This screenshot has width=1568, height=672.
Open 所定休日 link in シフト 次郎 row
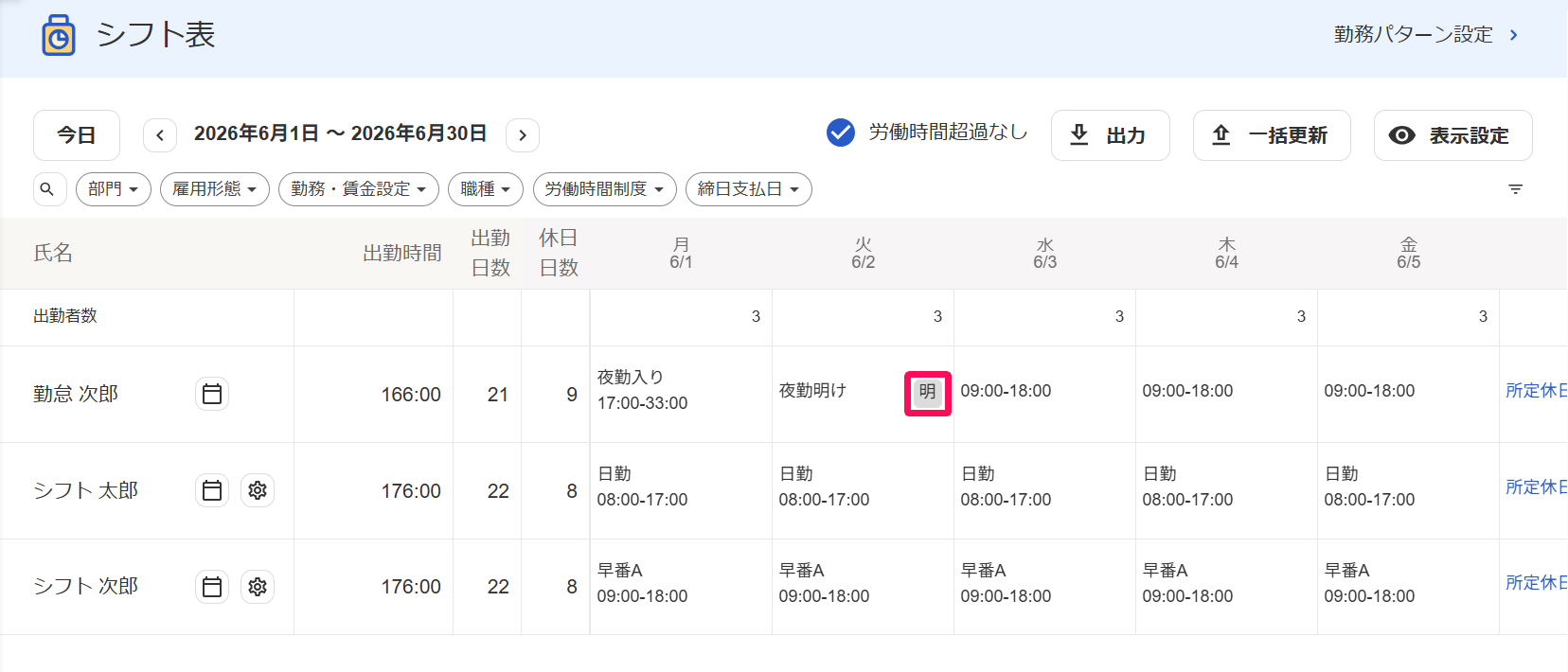pyautogui.click(x=1536, y=582)
